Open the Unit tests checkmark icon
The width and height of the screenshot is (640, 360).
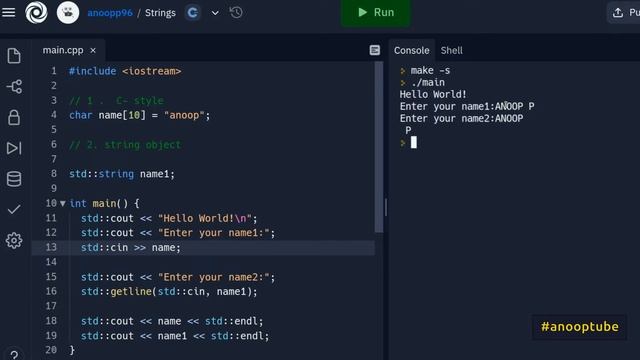click(14, 209)
